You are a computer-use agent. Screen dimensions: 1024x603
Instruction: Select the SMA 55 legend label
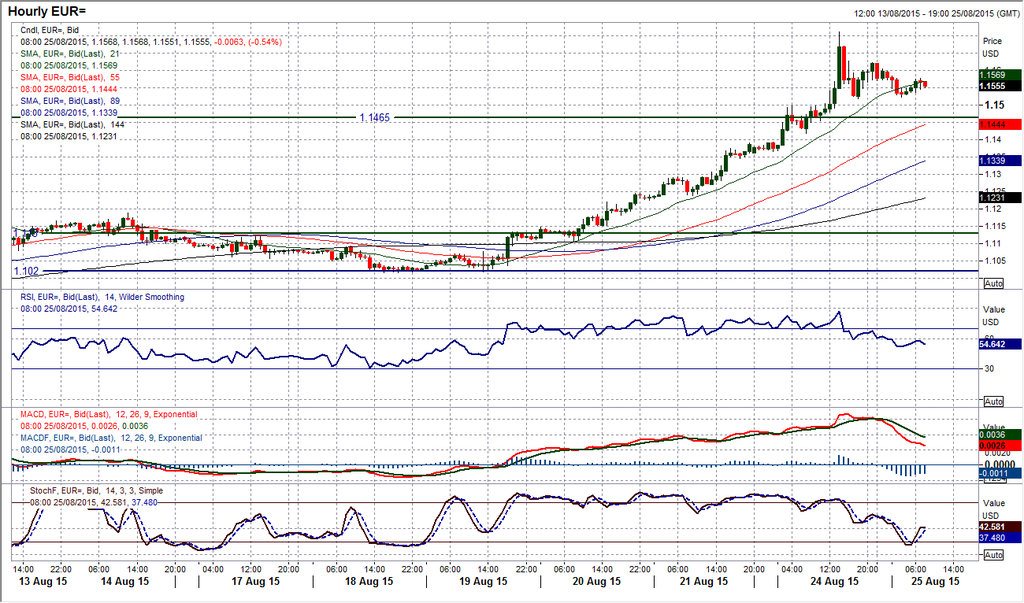70,77
